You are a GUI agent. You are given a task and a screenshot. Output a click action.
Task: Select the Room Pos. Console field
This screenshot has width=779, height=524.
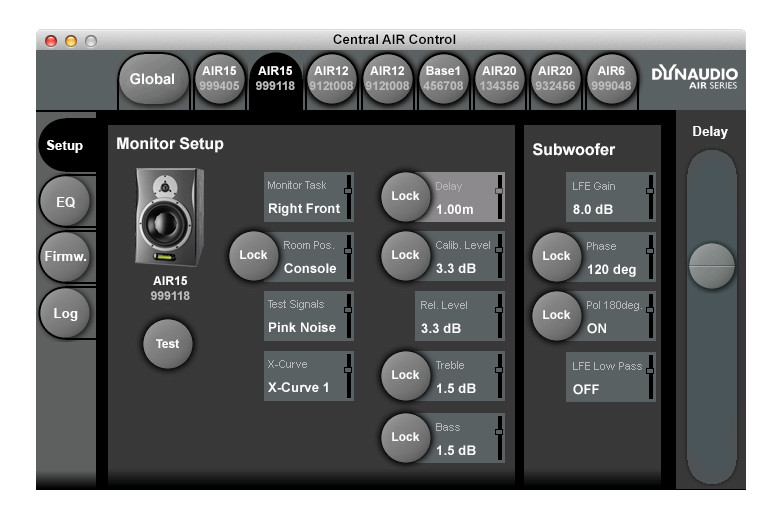tap(316, 257)
